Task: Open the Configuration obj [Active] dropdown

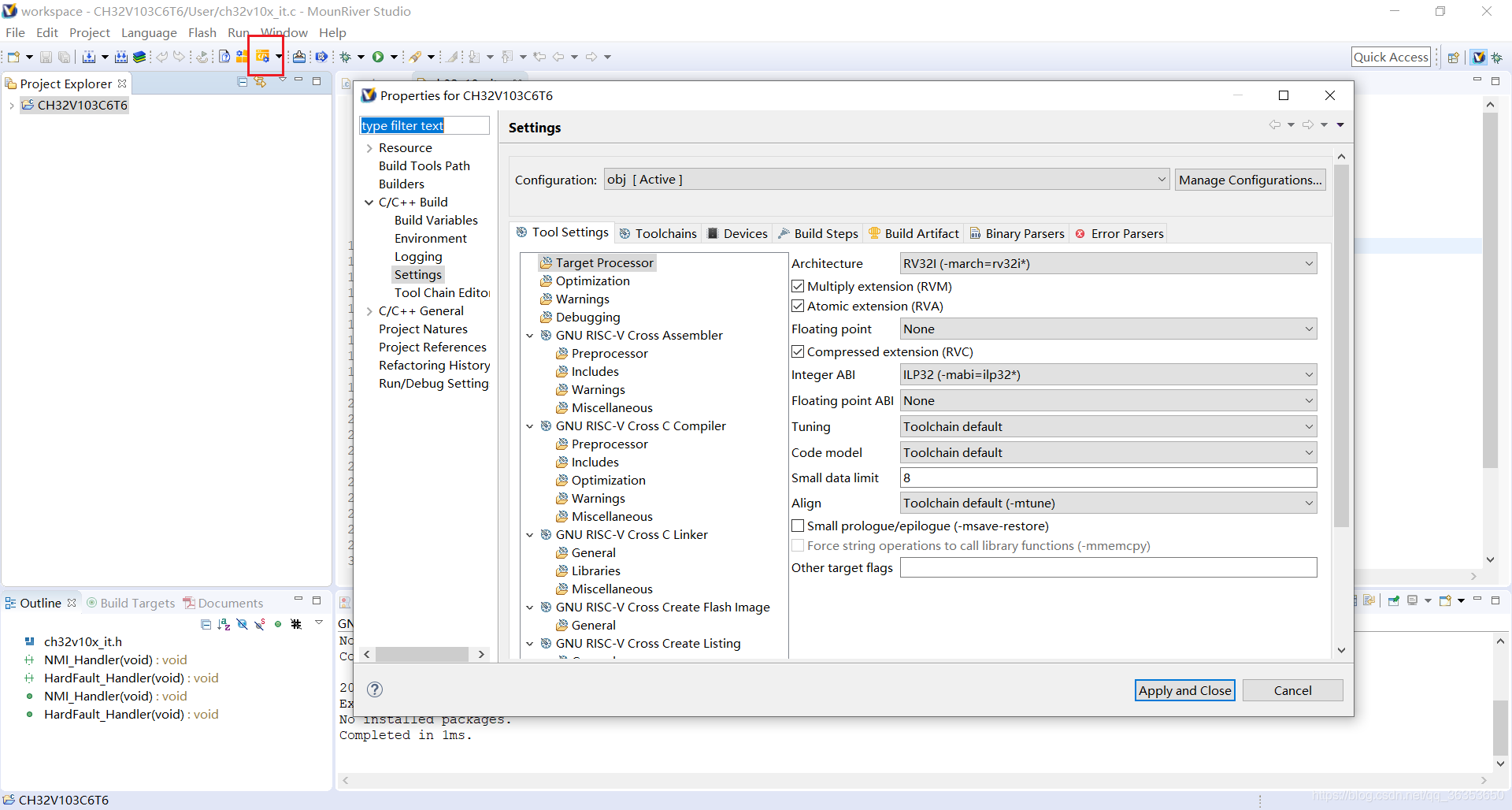Action: coord(886,180)
